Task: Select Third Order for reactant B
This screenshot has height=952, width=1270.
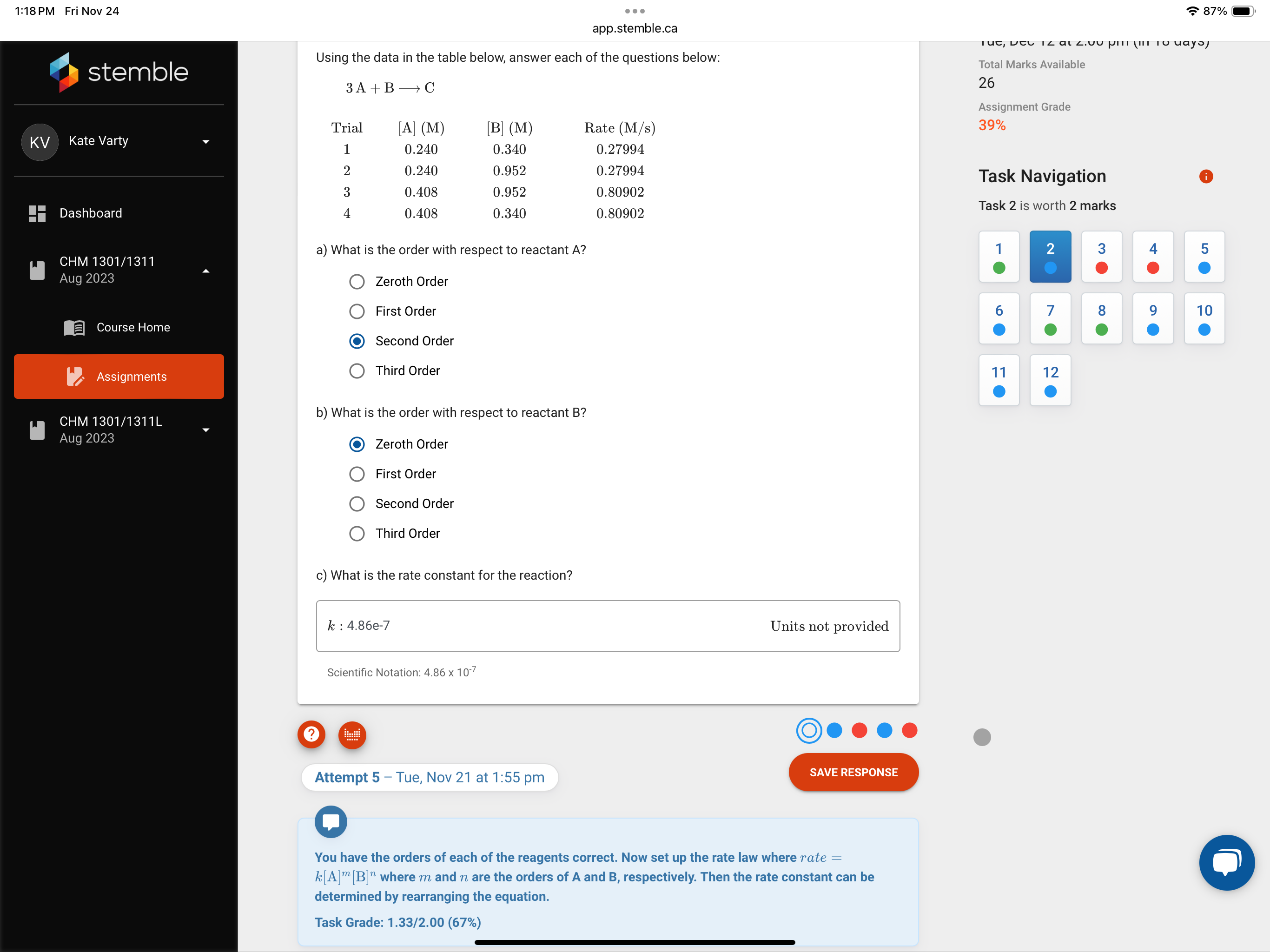Action: point(357,534)
